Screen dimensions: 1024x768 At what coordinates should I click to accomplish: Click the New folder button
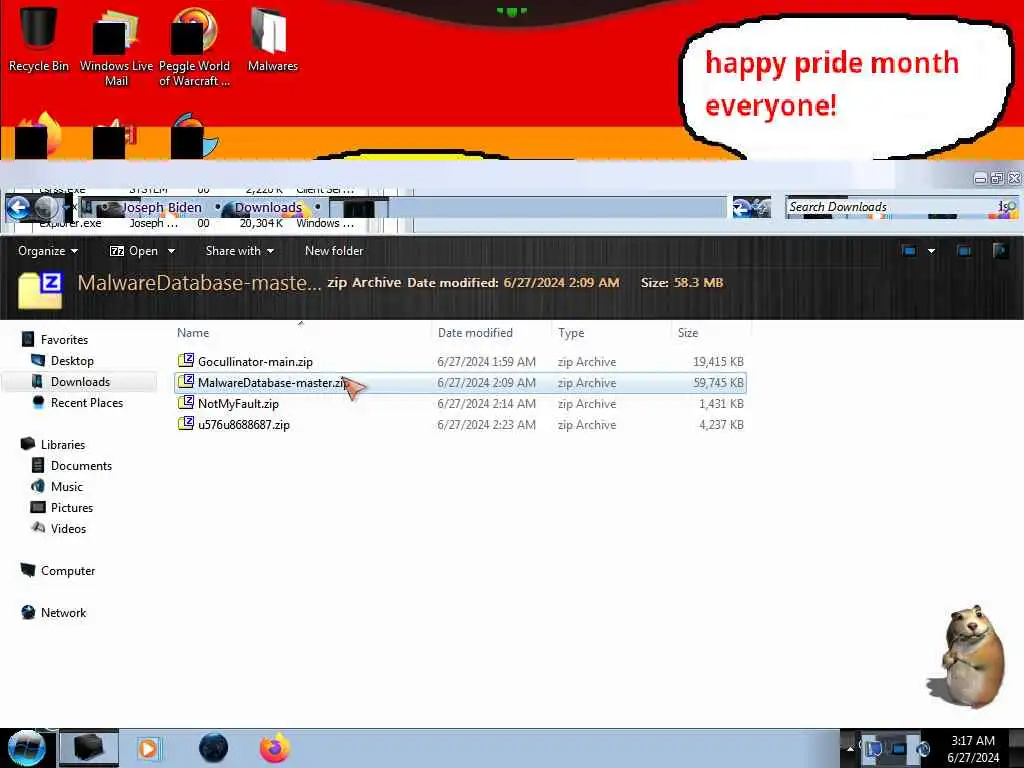[334, 251]
